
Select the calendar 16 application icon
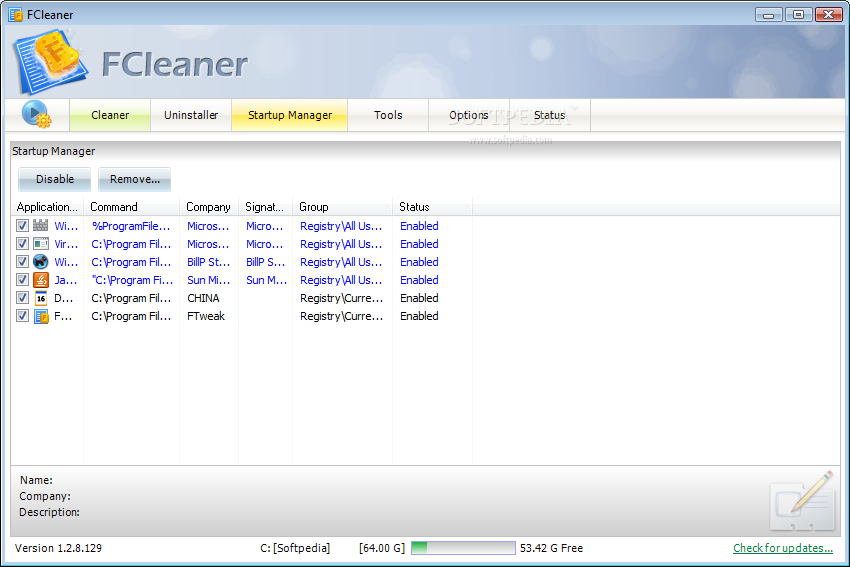[x=41, y=298]
